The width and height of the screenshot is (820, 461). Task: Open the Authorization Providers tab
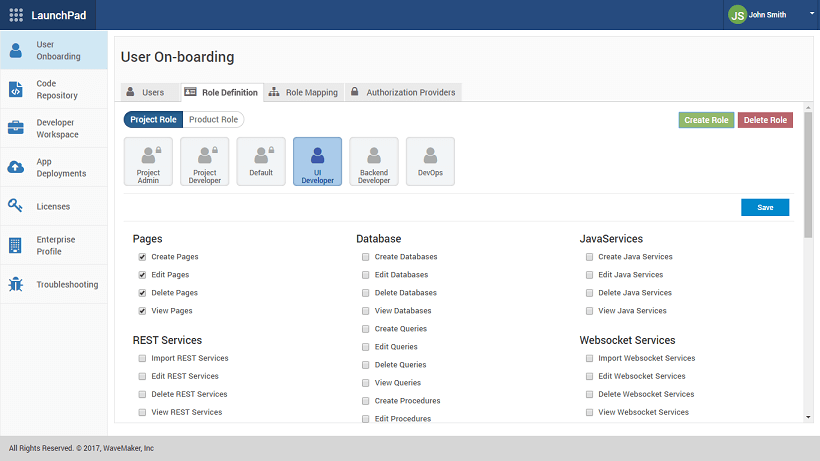pos(402,92)
